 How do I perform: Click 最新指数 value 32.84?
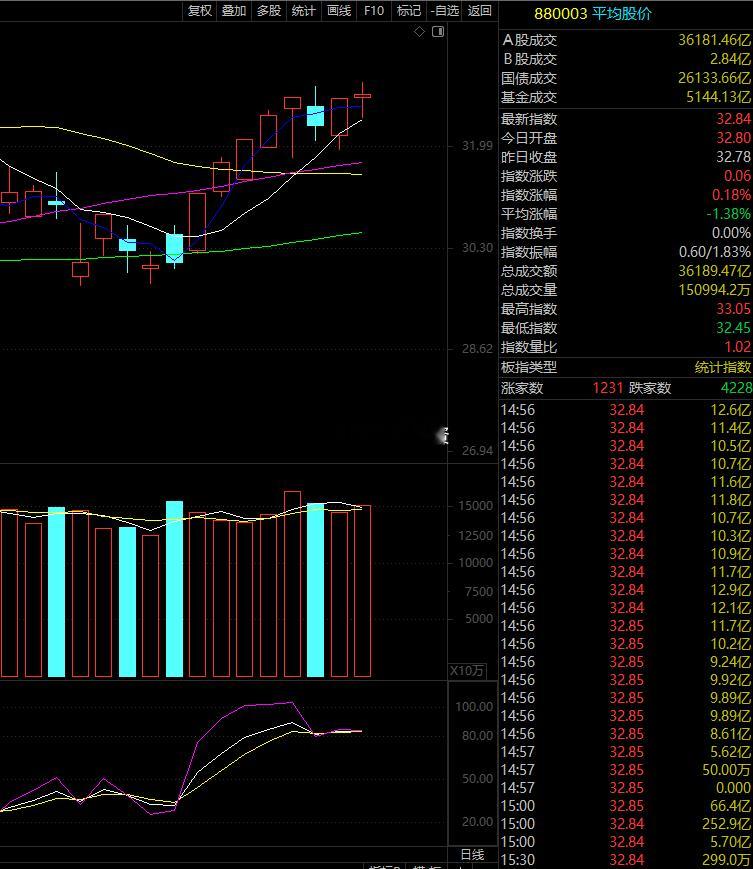[734, 119]
